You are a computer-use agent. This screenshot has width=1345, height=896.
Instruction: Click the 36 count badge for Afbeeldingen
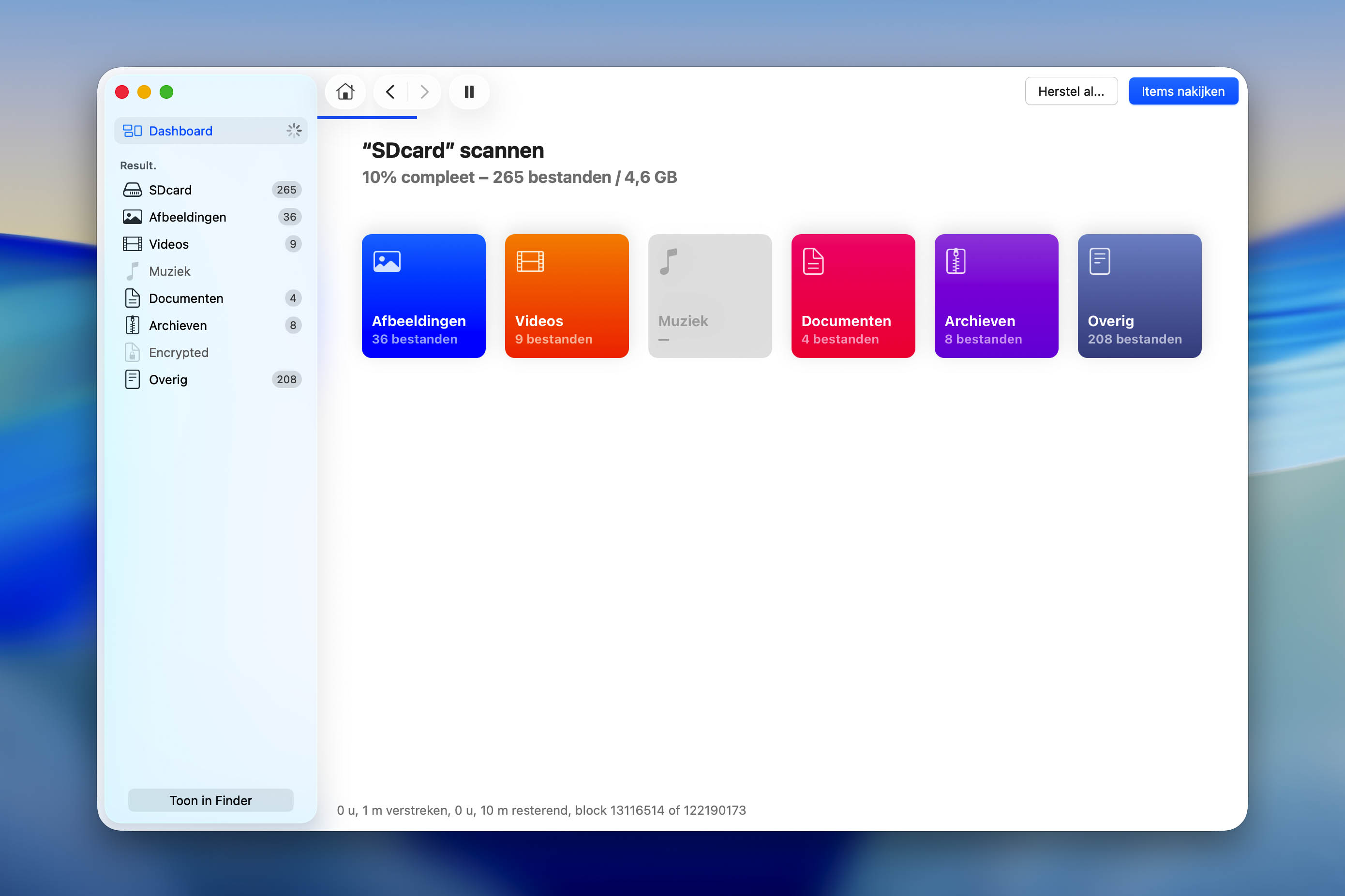pyautogui.click(x=290, y=217)
